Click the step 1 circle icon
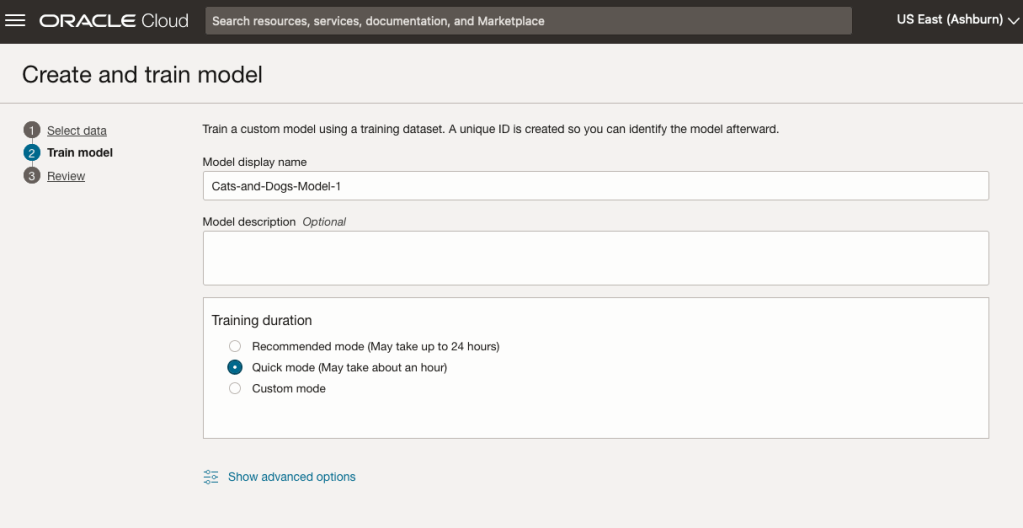 click(32, 130)
